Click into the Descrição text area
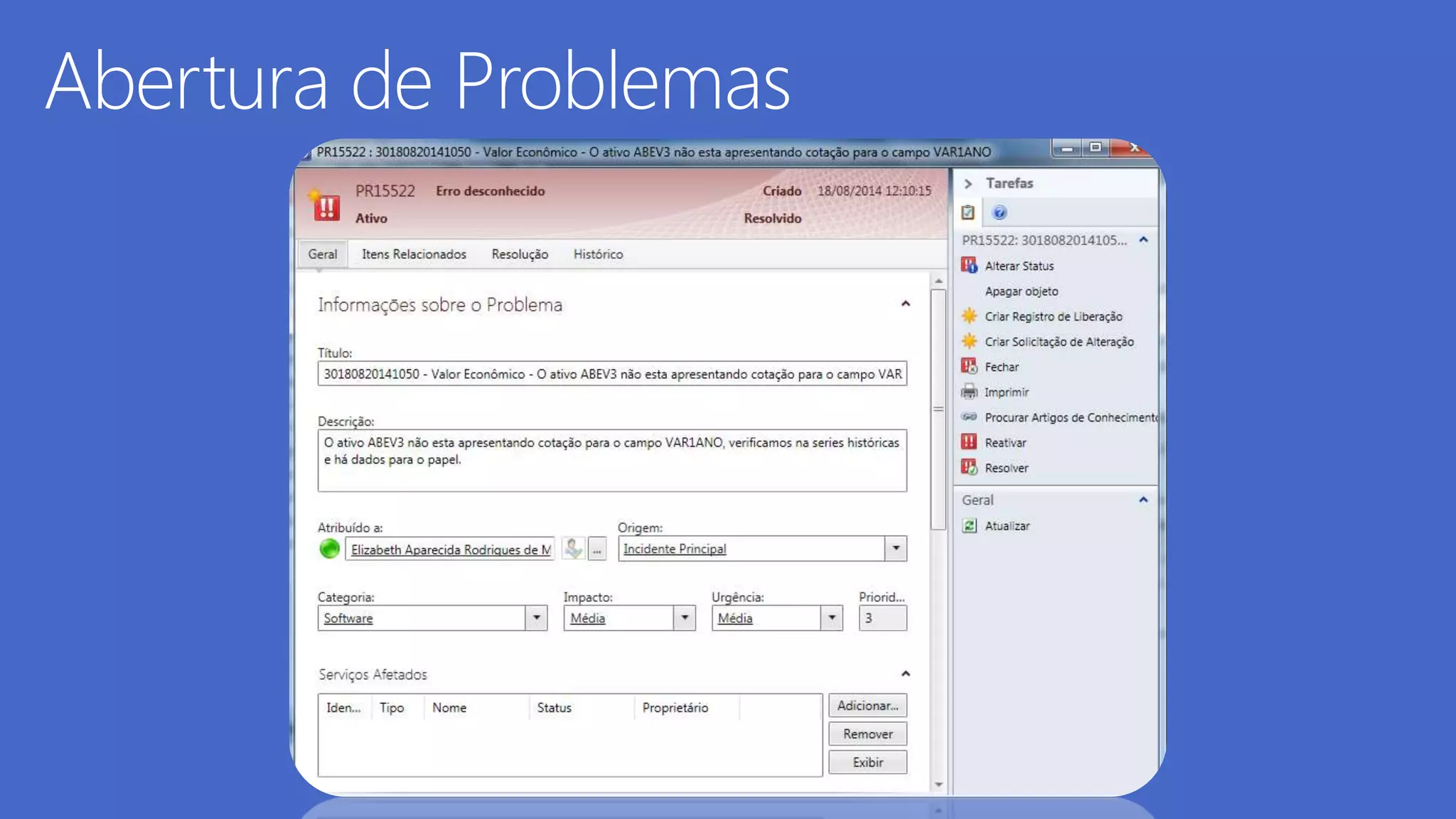Image resolution: width=1456 pixels, height=819 pixels. point(612,461)
